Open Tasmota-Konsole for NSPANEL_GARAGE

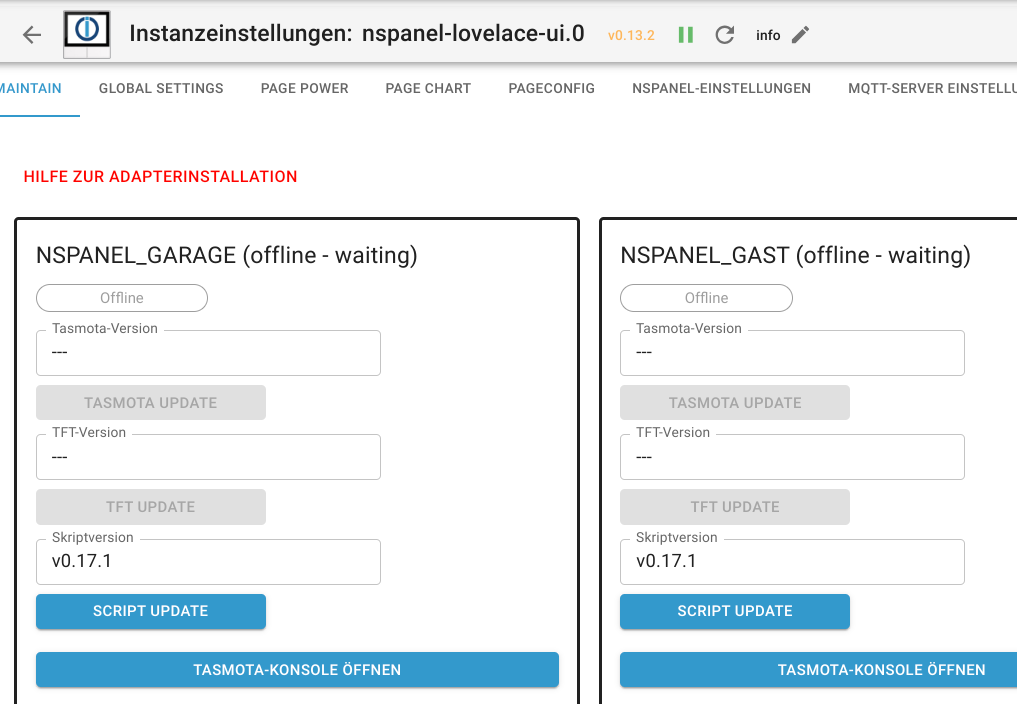[x=297, y=670]
